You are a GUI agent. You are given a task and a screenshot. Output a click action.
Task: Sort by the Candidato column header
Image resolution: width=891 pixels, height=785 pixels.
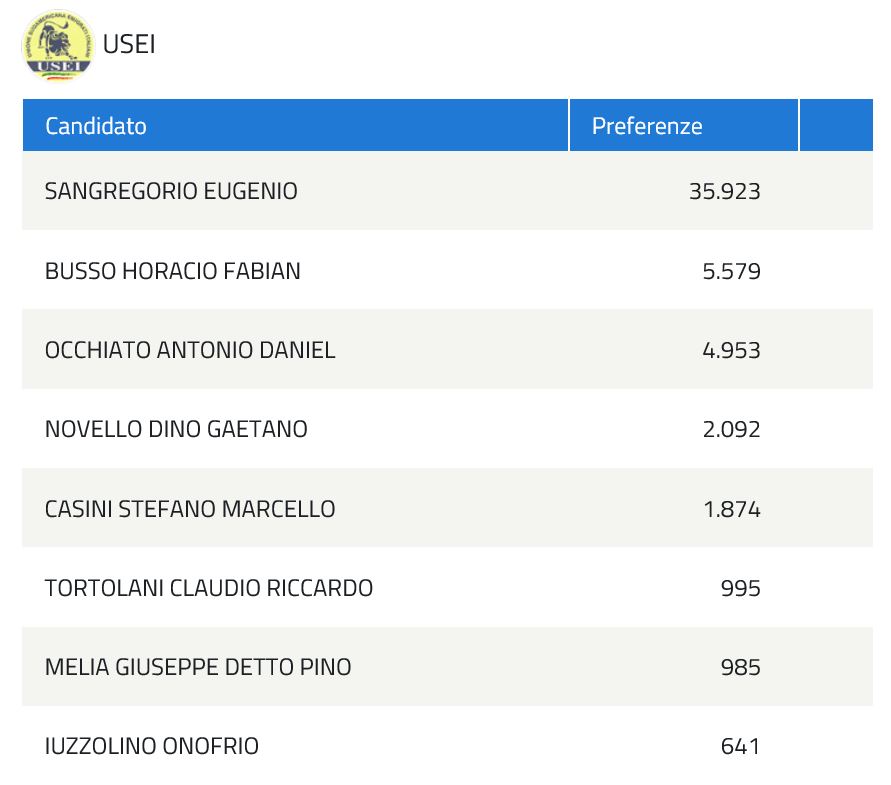point(96,126)
